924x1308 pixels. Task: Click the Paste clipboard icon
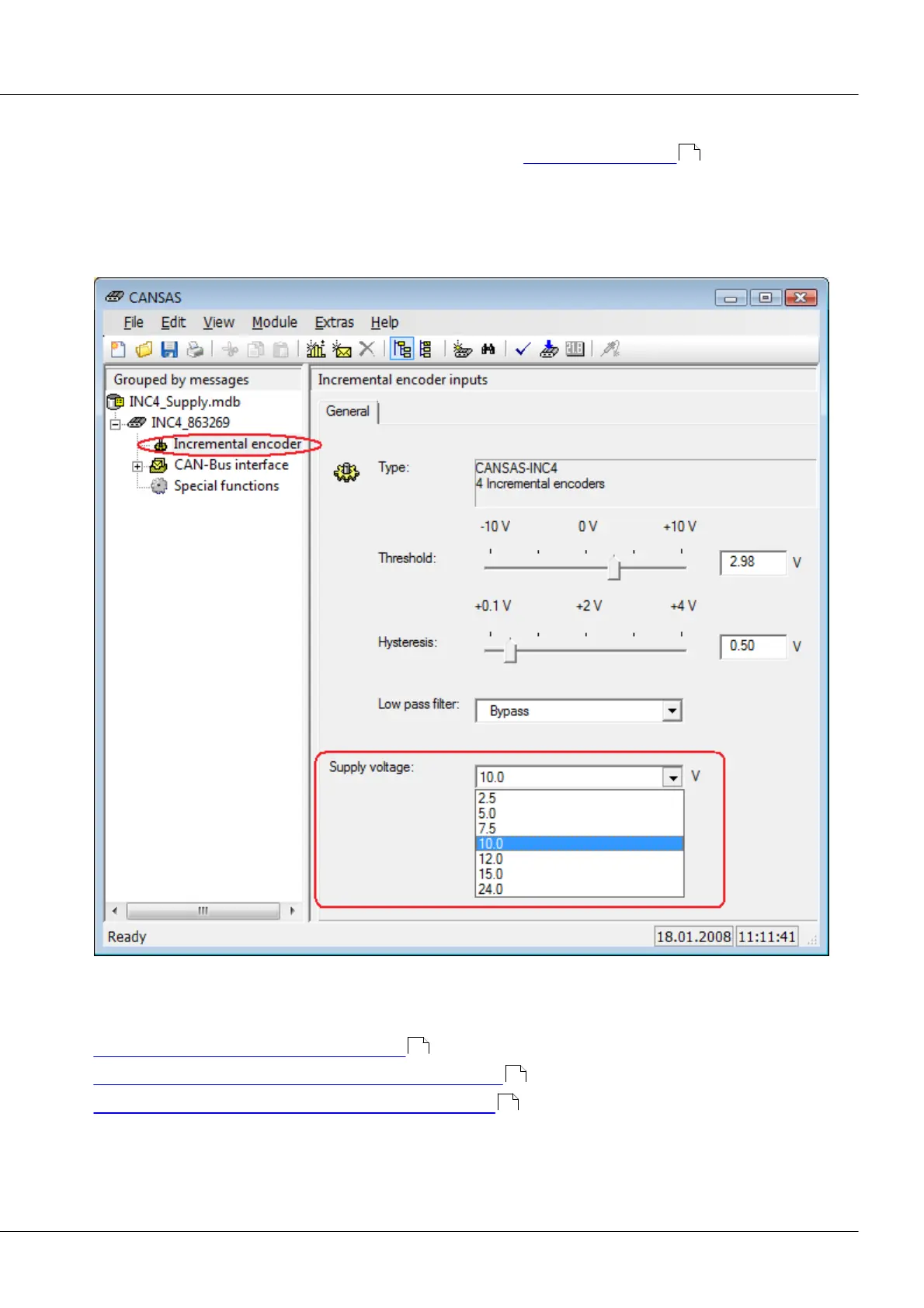[281, 350]
